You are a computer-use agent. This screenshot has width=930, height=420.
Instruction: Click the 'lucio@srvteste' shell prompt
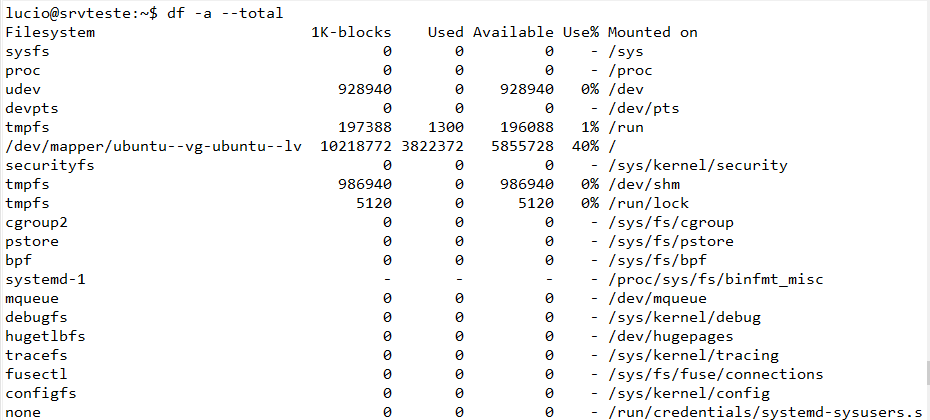[x=64, y=13]
